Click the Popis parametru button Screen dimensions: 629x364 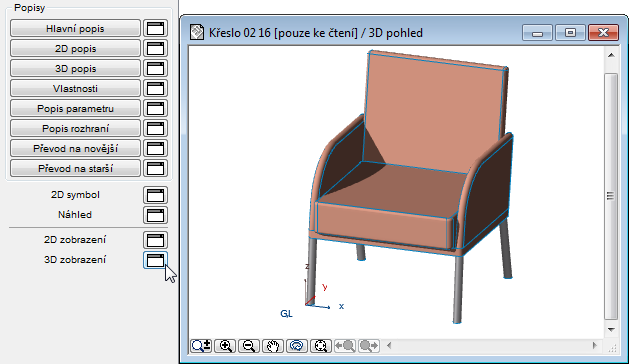click(x=75, y=109)
